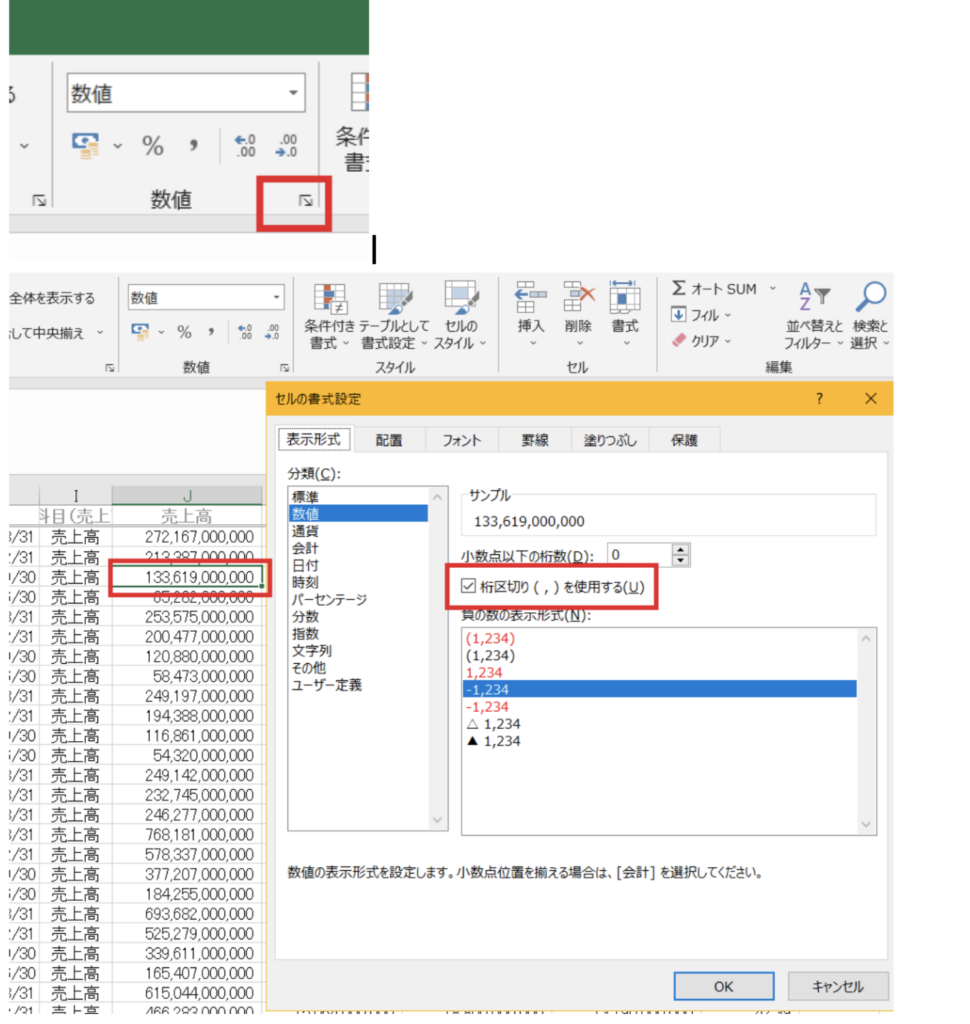
Task: Increase decimal places with spinner up arrow
Action: (681, 549)
